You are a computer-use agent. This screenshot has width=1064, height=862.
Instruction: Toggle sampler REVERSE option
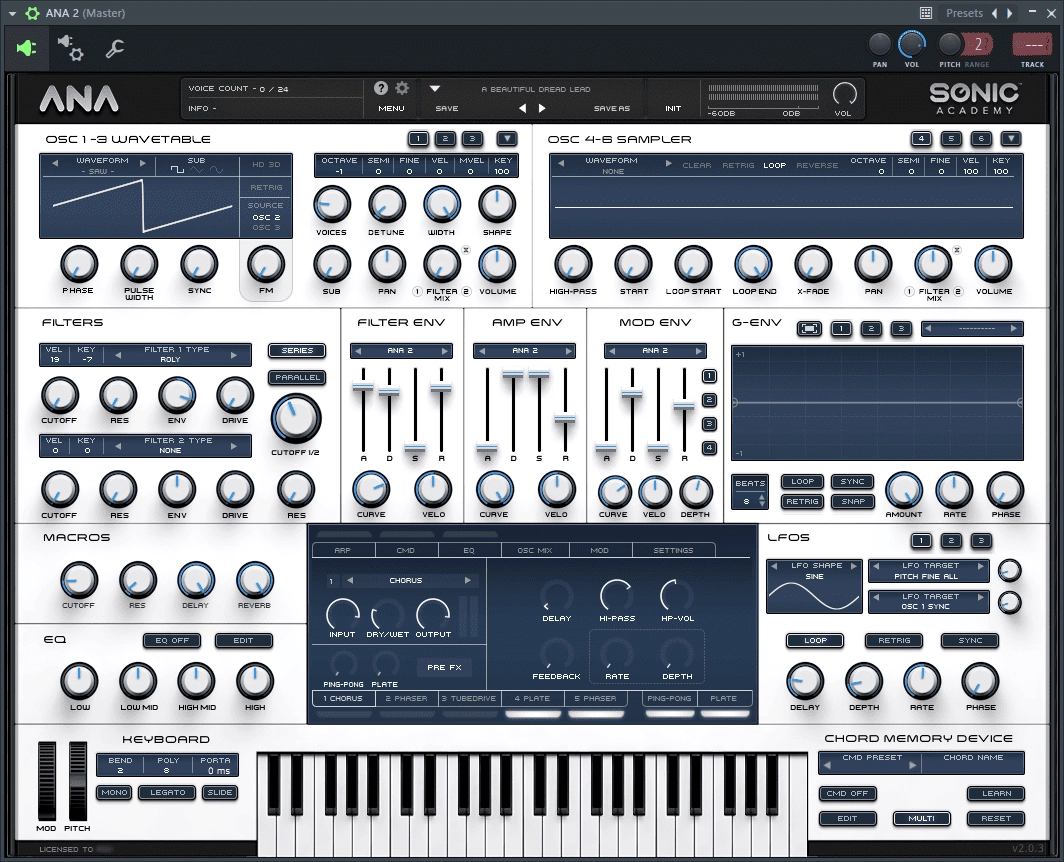pos(816,165)
